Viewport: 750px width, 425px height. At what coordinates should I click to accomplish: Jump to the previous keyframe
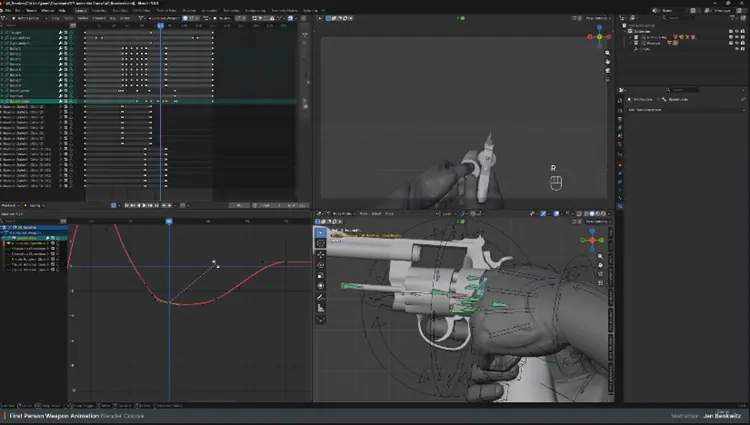pyautogui.click(x=133, y=205)
